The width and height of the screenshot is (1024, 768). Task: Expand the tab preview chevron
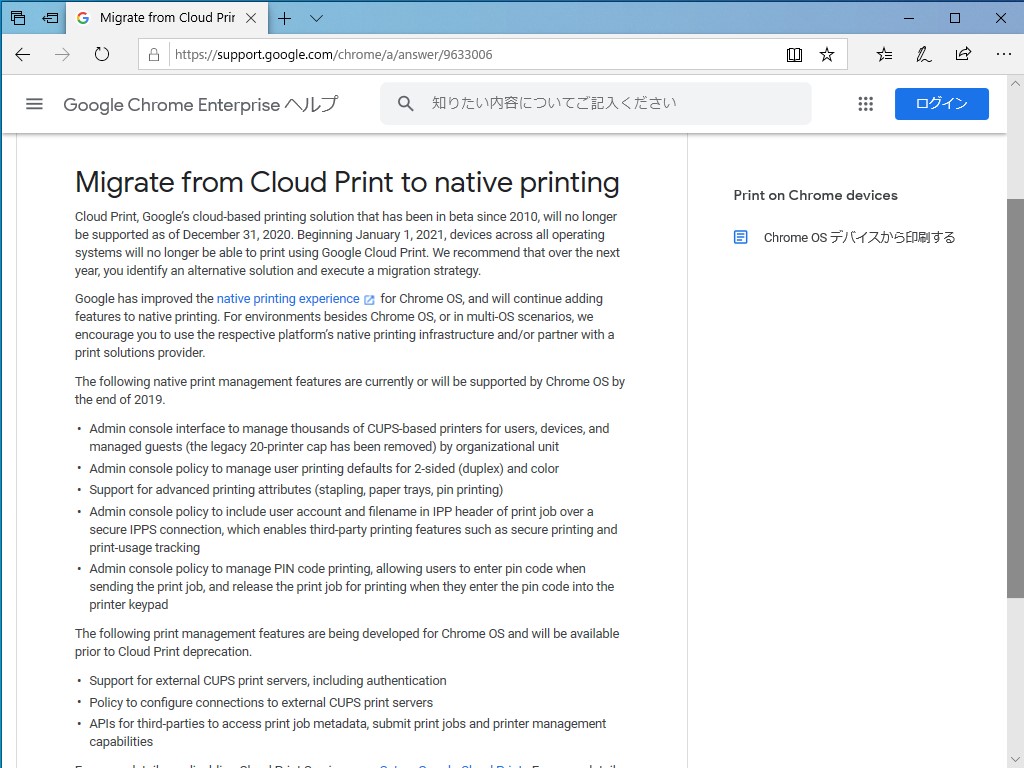click(317, 18)
